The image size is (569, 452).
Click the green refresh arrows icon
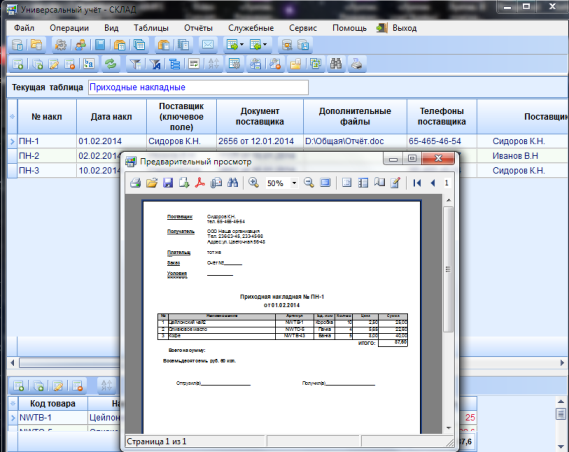click(x=110, y=64)
